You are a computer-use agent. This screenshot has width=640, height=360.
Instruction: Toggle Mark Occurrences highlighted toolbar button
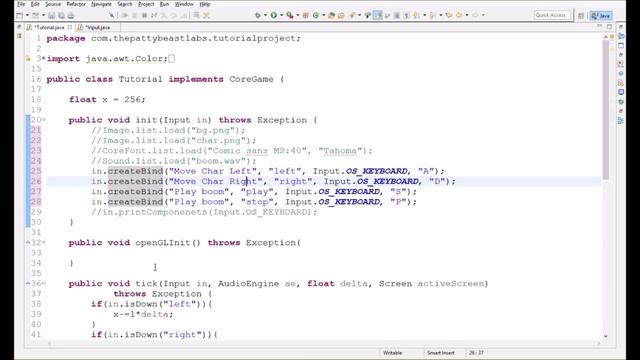pyautogui.click(x=378, y=15)
